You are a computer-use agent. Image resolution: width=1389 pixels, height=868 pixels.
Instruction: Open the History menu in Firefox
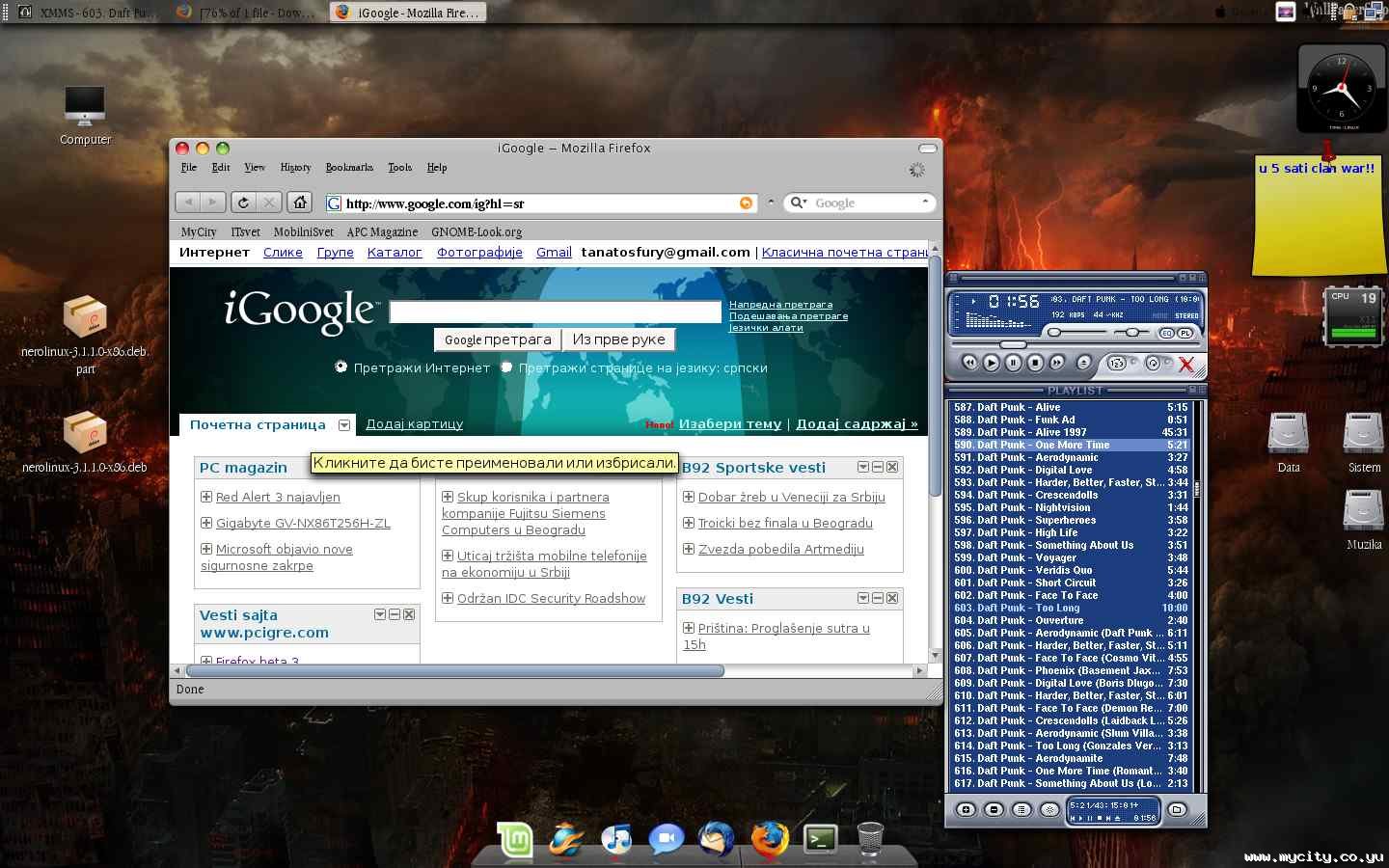[296, 167]
